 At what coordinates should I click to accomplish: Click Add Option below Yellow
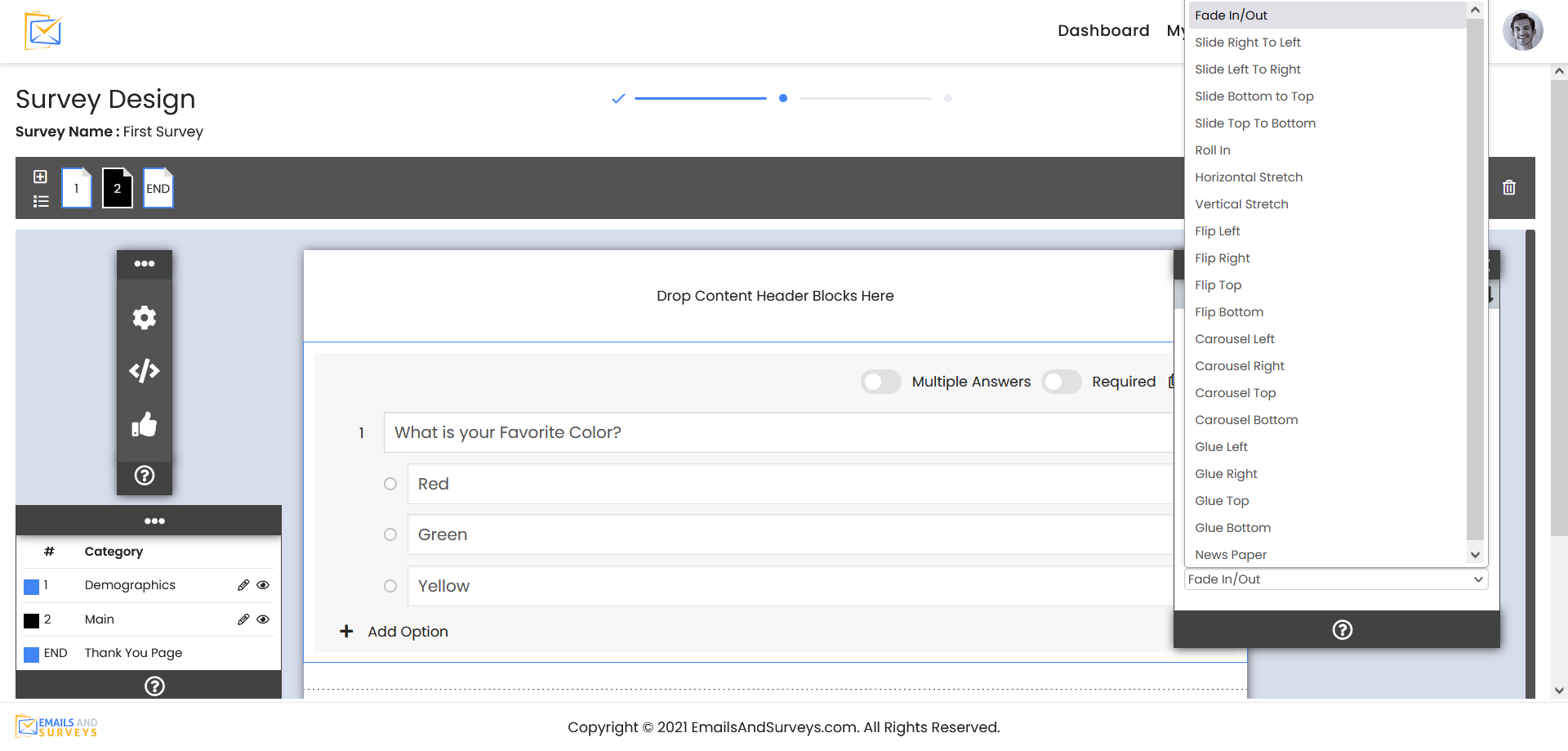[x=407, y=632]
